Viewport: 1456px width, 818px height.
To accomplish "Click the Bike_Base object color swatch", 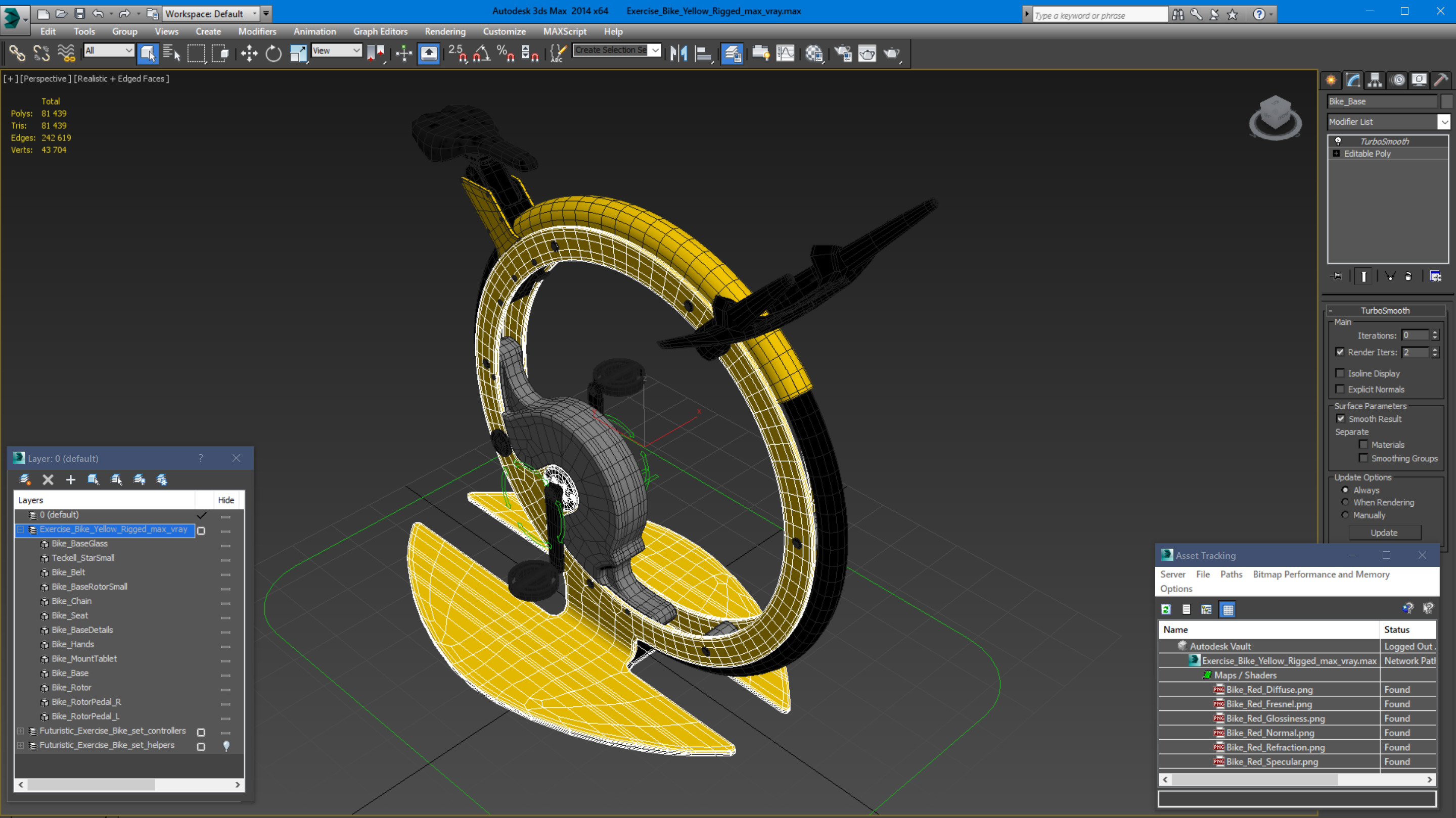I will [1446, 101].
